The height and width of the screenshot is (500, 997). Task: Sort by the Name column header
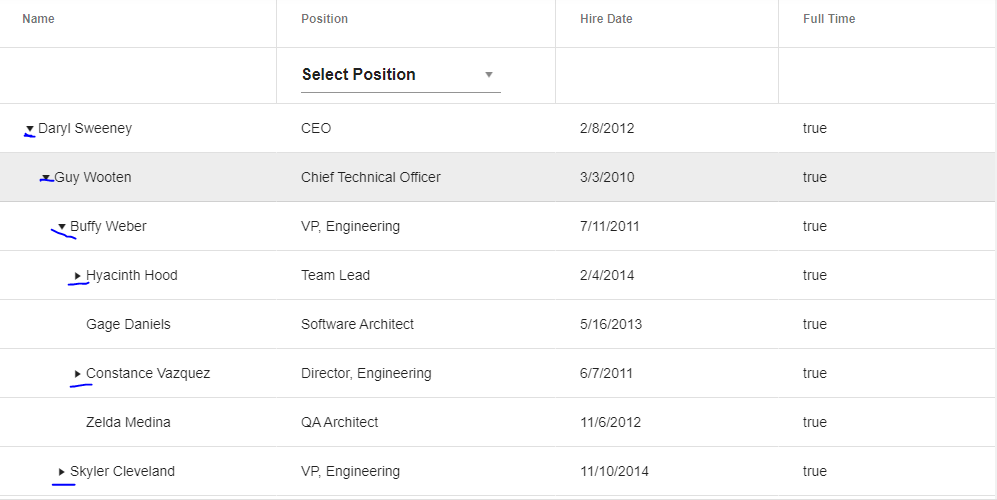(39, 19)
